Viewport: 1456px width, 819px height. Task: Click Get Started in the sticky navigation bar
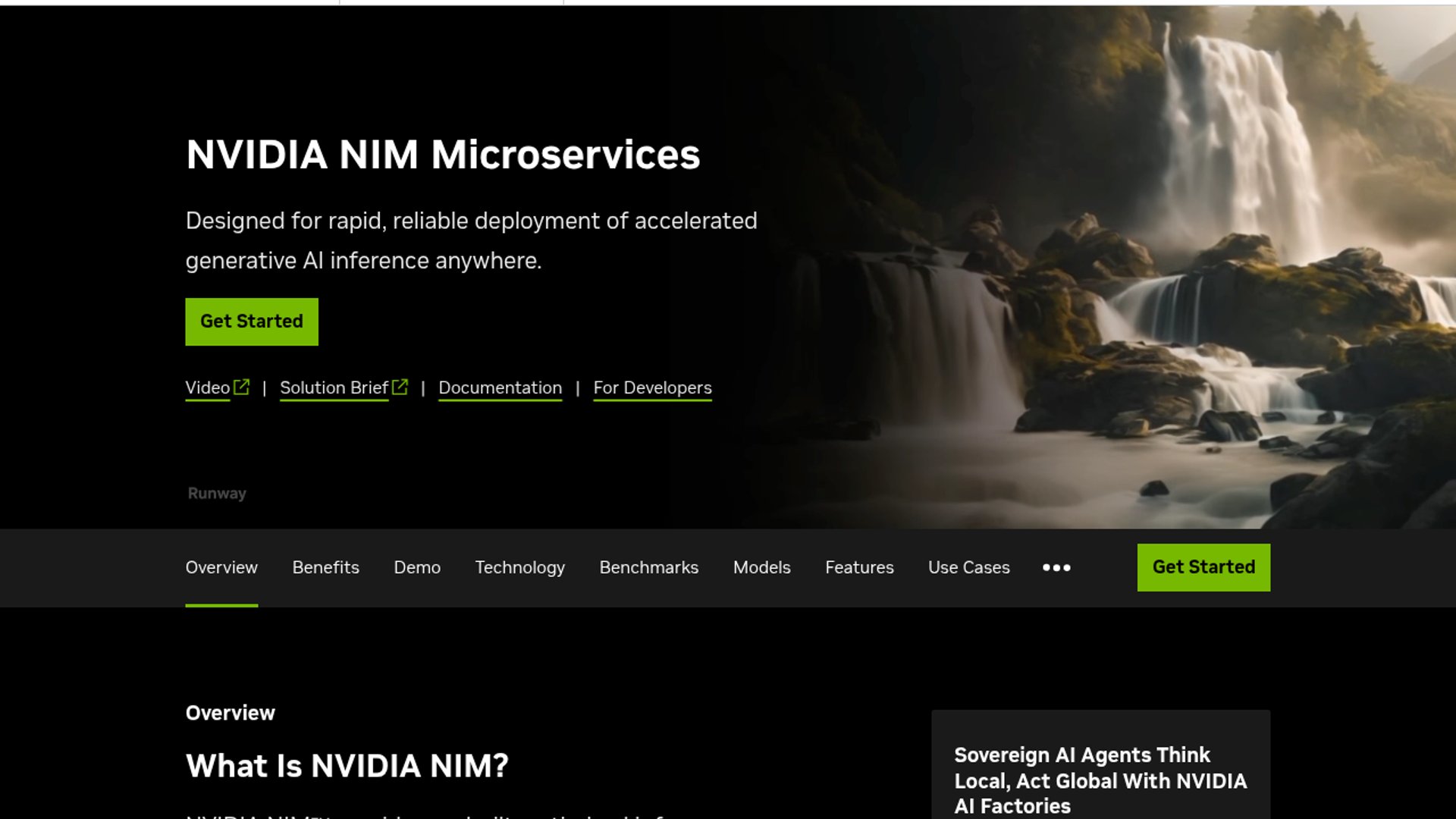click(1203, 566)
